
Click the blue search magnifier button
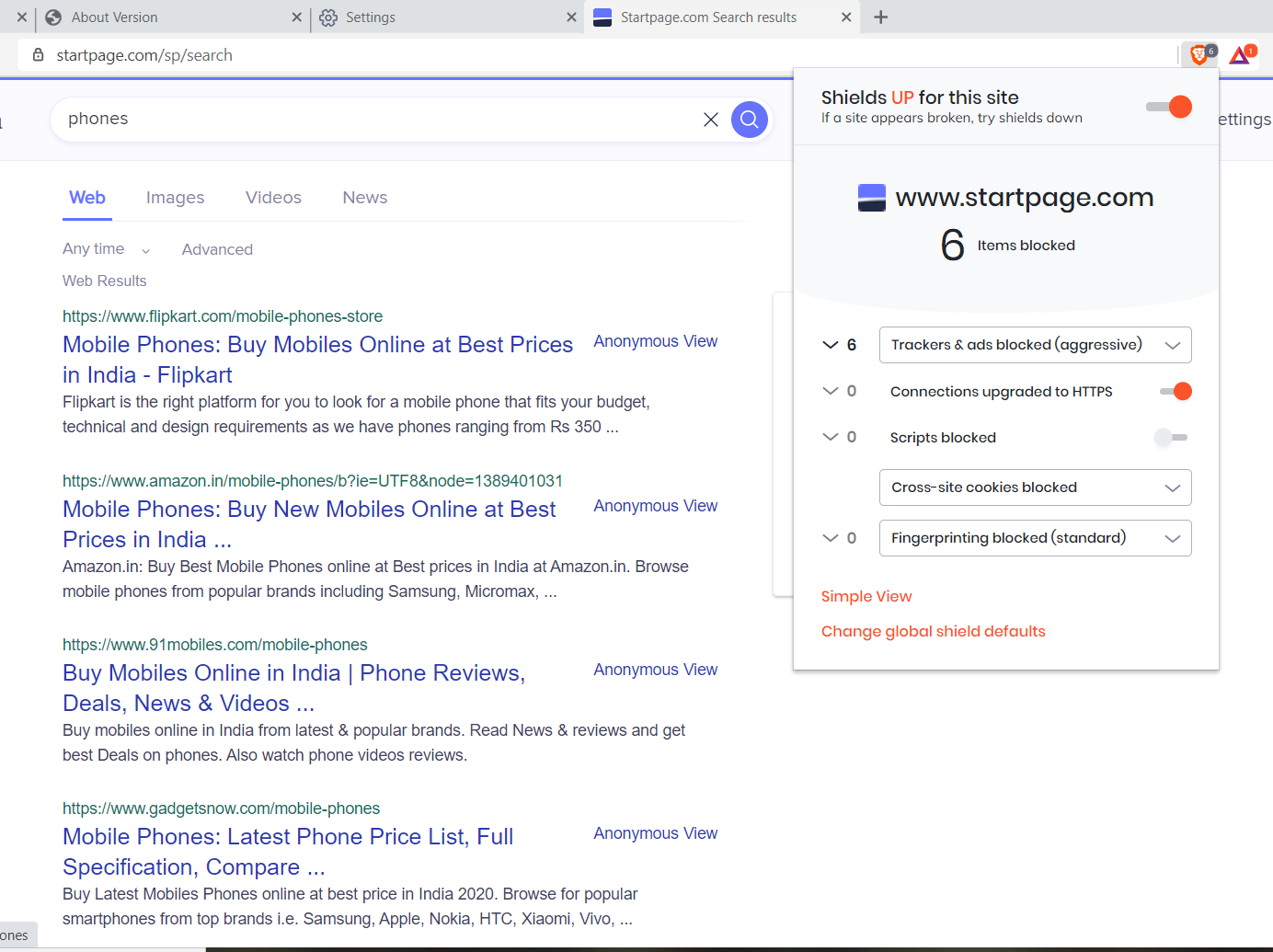pos(750,120)
